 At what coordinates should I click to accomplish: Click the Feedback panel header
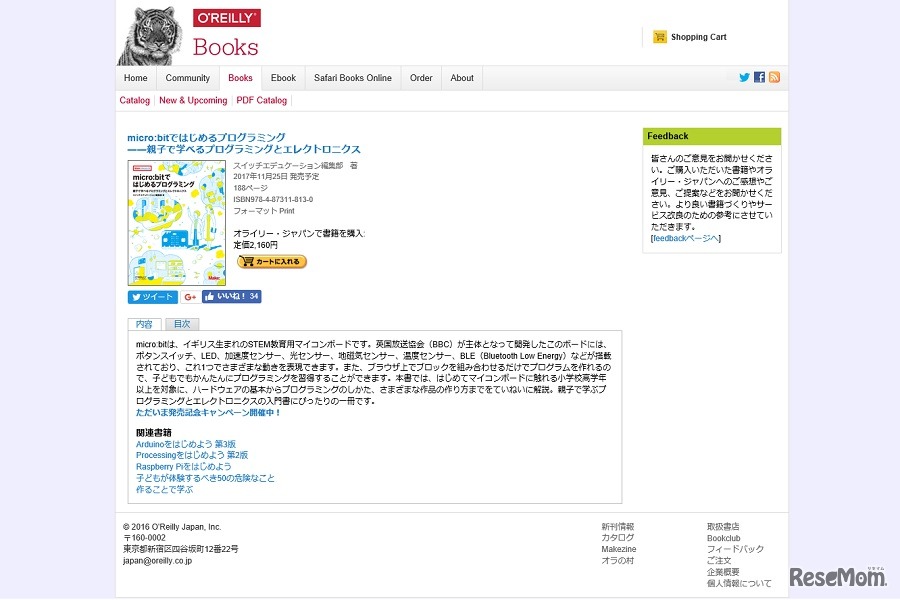point(712,137)
